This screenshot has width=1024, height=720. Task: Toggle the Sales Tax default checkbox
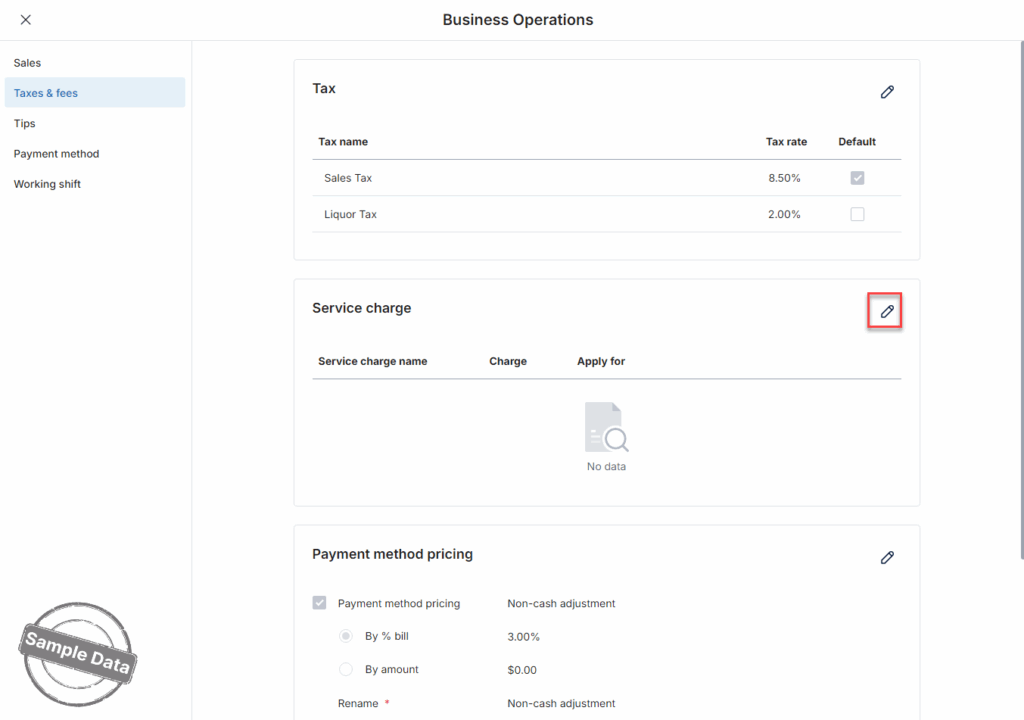point(857,178)
